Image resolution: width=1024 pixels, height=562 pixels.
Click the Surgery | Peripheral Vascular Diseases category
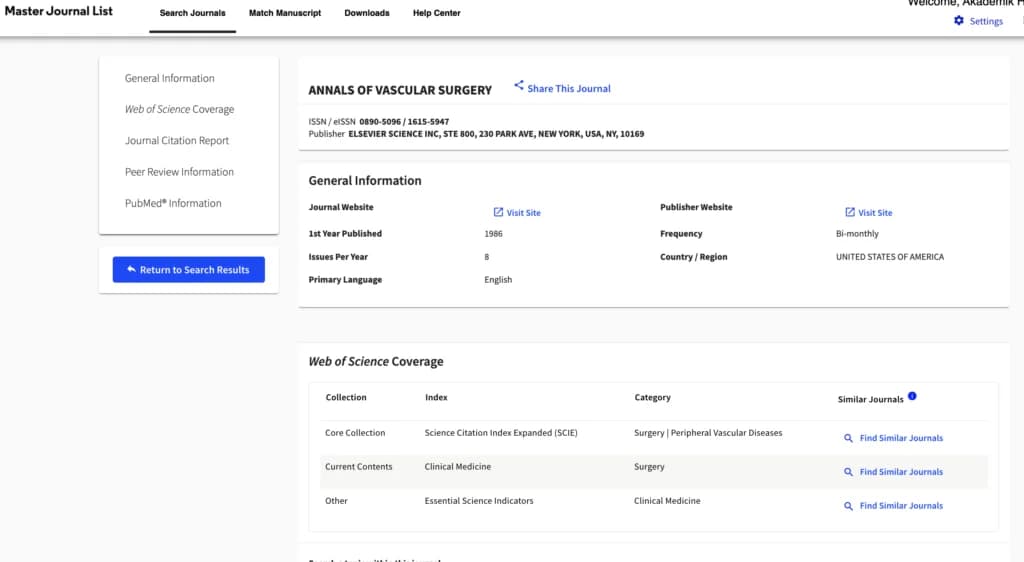tap(708, 433)
